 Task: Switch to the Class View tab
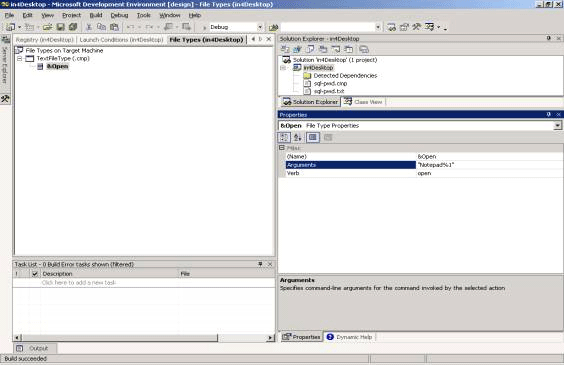[x=363, y=102]
